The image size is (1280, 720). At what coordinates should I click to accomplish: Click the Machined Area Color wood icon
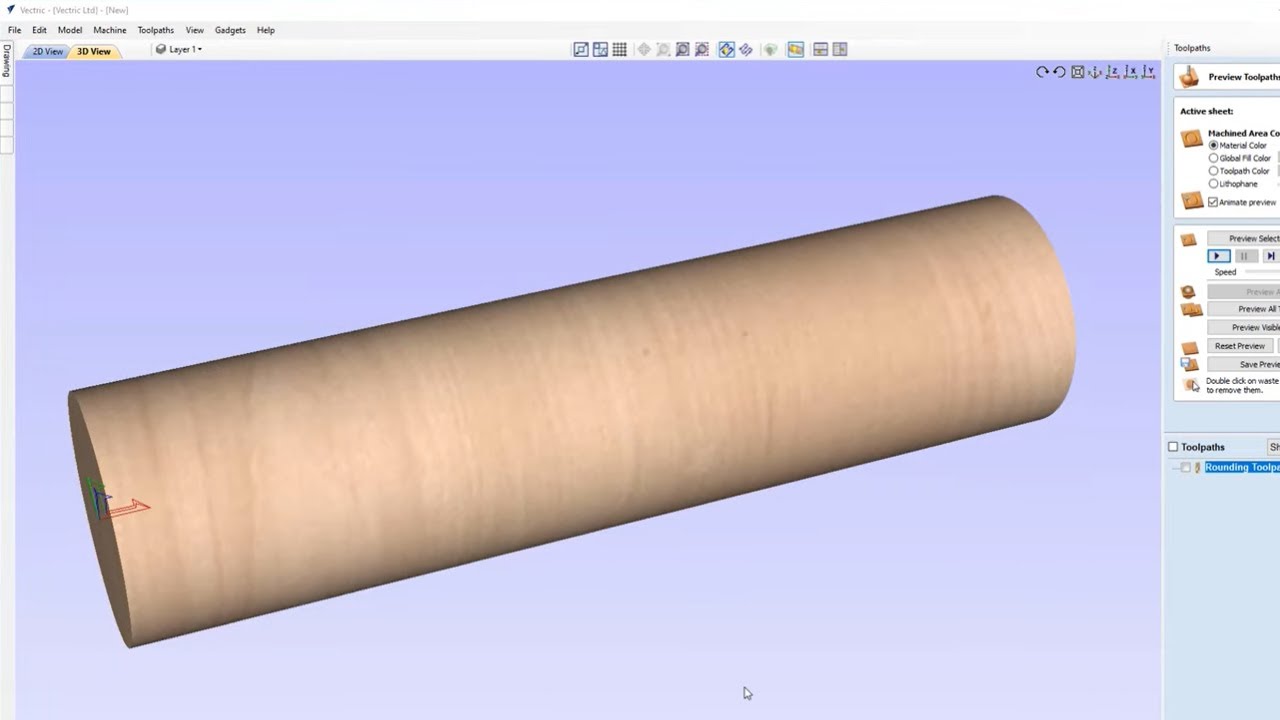(1191, 139)
